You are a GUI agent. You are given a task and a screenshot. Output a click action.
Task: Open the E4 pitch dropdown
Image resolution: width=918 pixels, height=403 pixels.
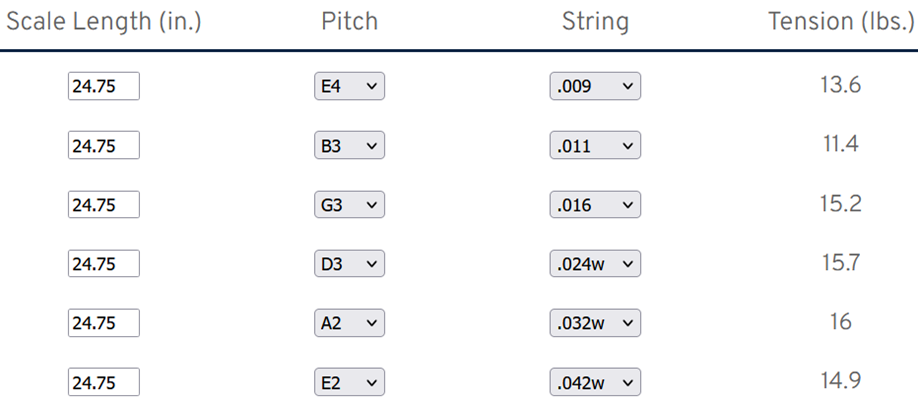(x=349, y=87)
